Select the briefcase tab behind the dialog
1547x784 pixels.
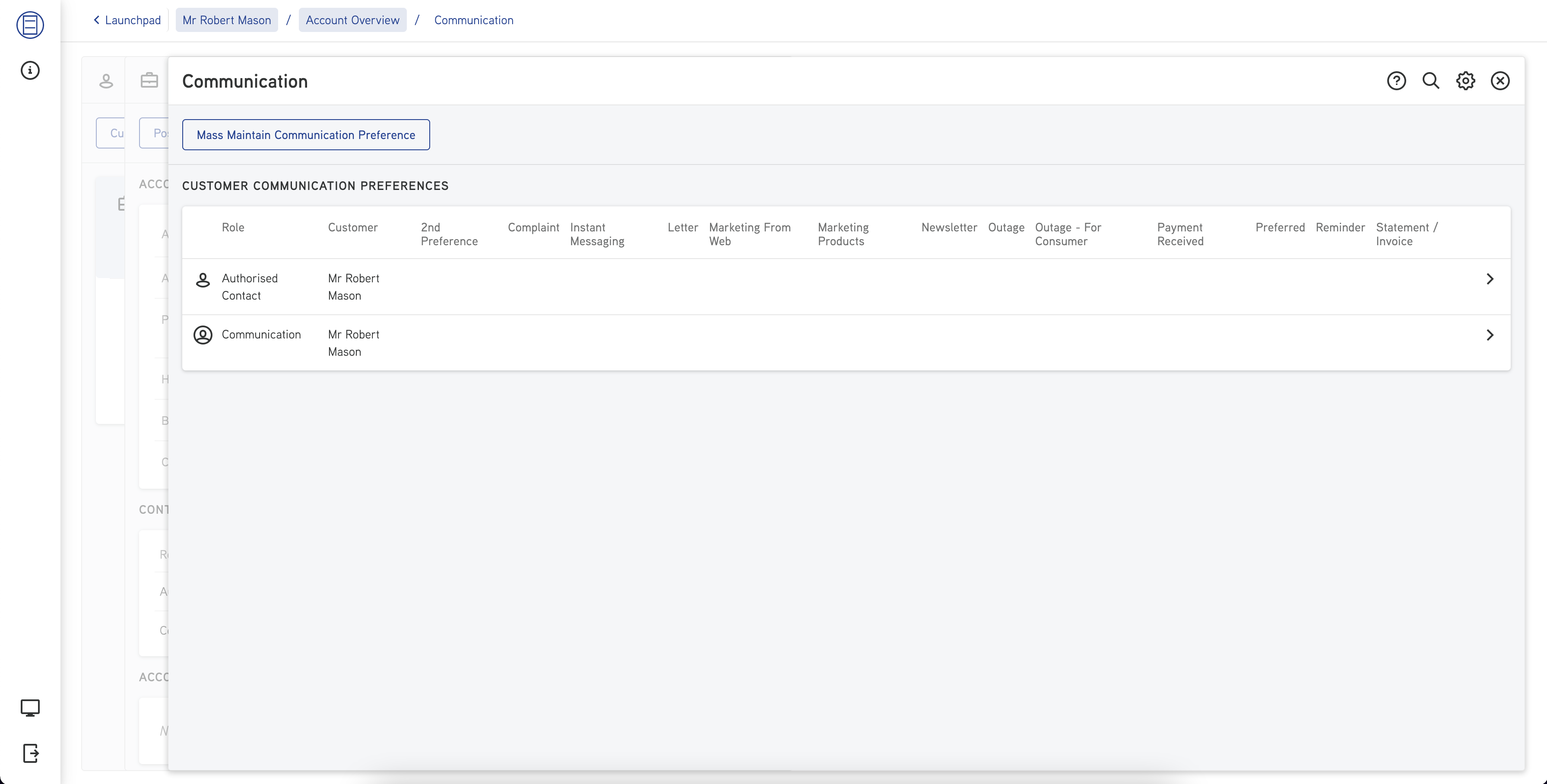(149, 80)
